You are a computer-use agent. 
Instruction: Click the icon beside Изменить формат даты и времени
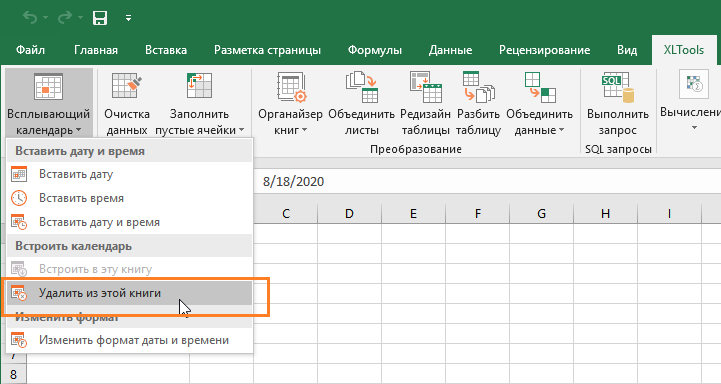point(19,340)
